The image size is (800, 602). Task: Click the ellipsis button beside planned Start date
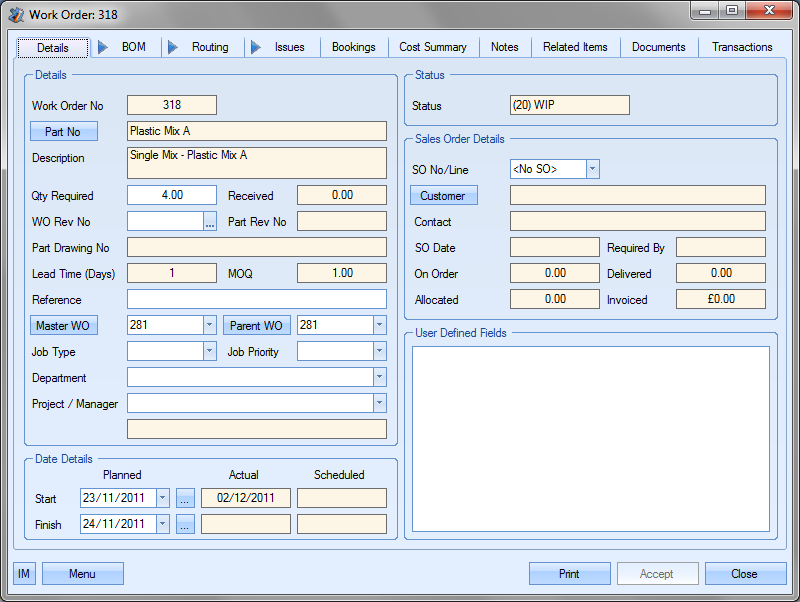(185, 498)
